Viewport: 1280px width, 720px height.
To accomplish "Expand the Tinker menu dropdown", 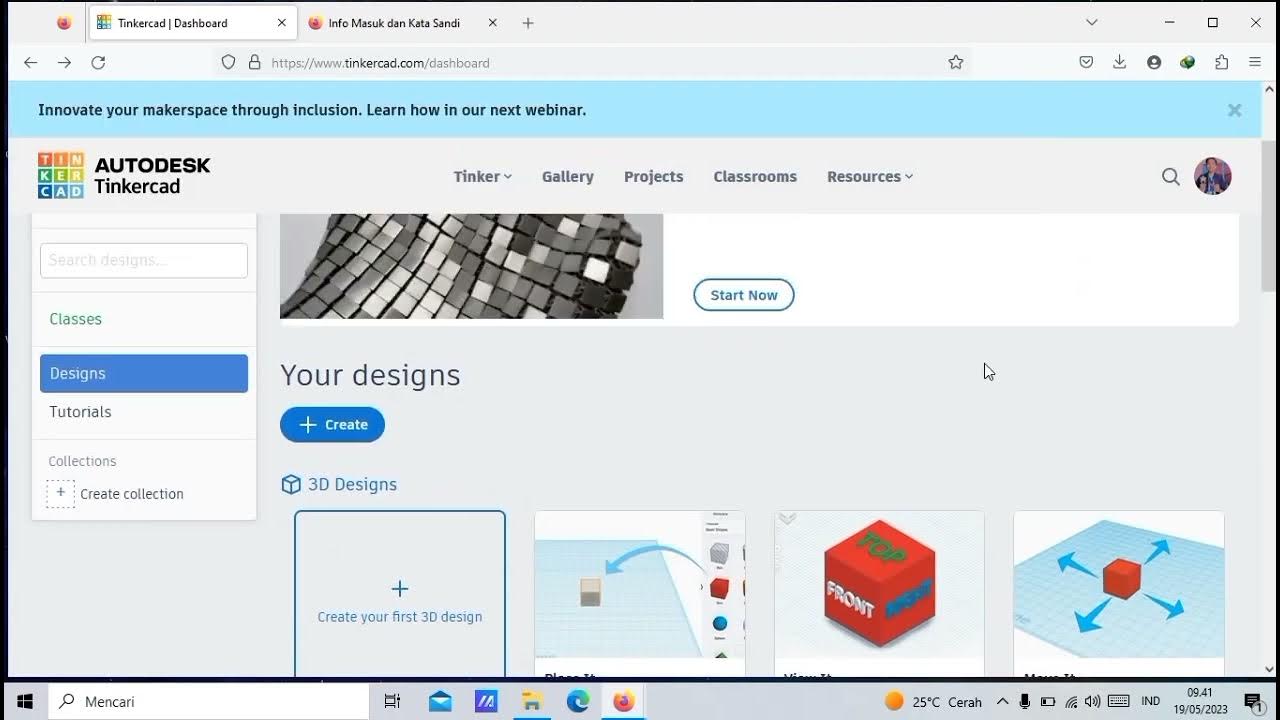I will click(482, 176).
